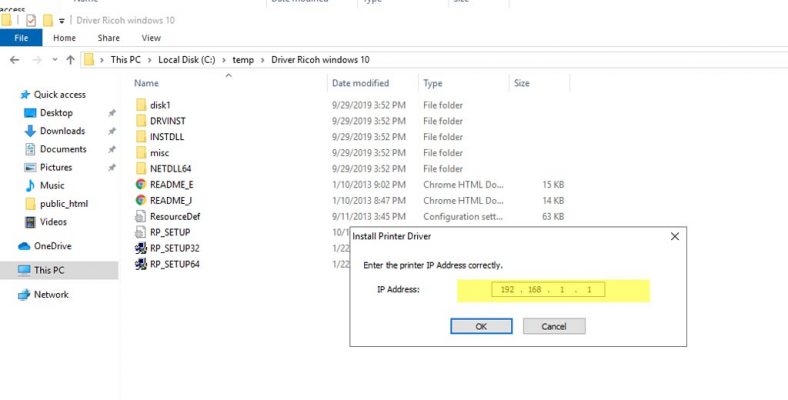Viewport: 788px width, 400px height.
Task: Open the disk1 folder
Action: coord(161,105)
